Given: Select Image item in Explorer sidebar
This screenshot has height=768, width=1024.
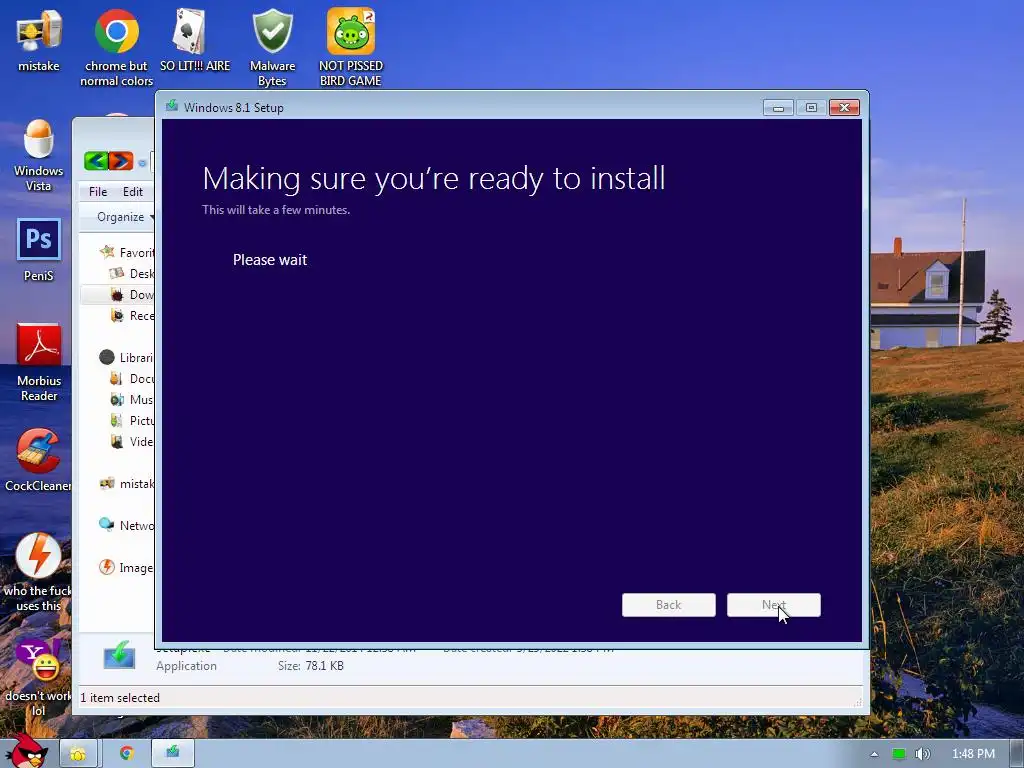Looking at the screenshot, I should coord(127,568).
